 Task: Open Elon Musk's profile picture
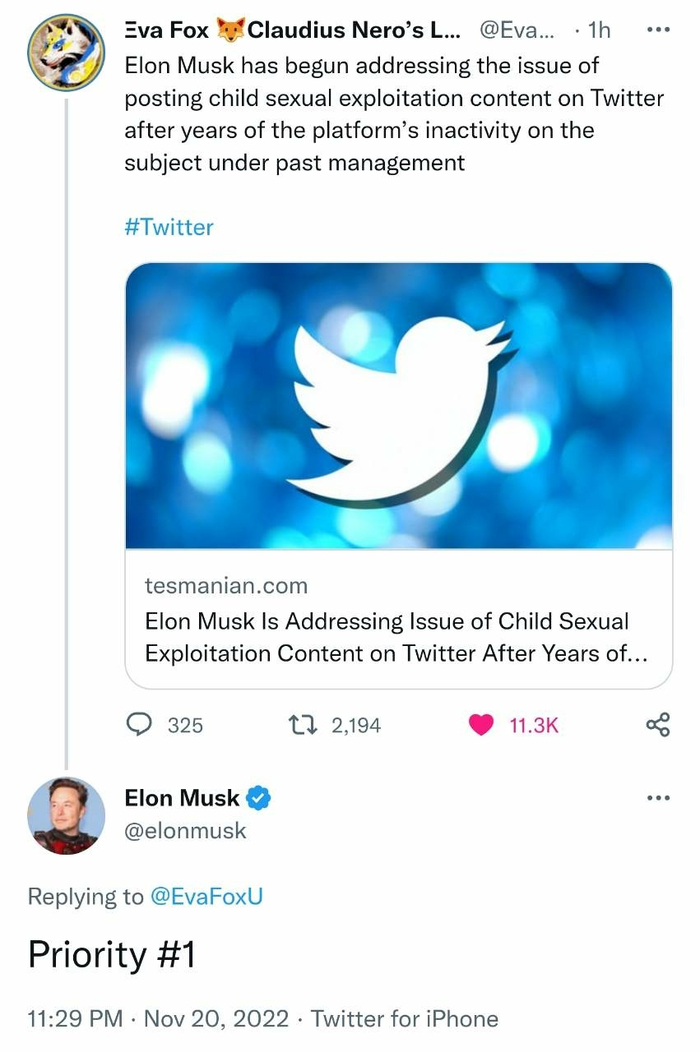point(65,815)
